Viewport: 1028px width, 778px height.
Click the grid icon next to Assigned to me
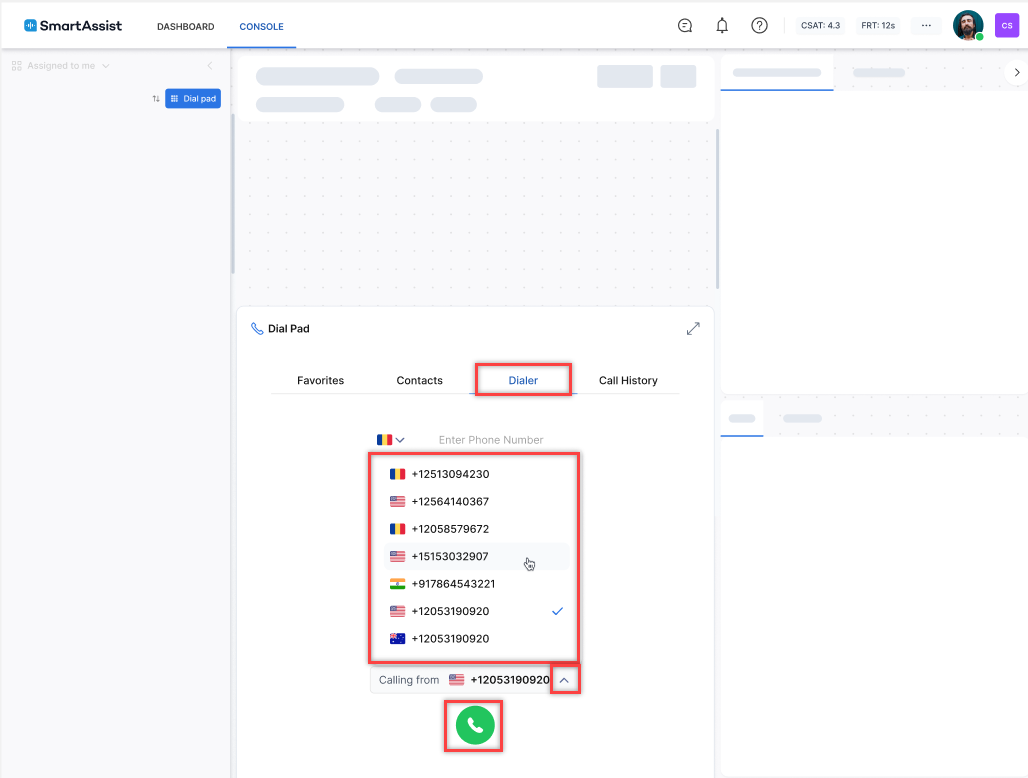pyautogui.click(x=16, y=65)
